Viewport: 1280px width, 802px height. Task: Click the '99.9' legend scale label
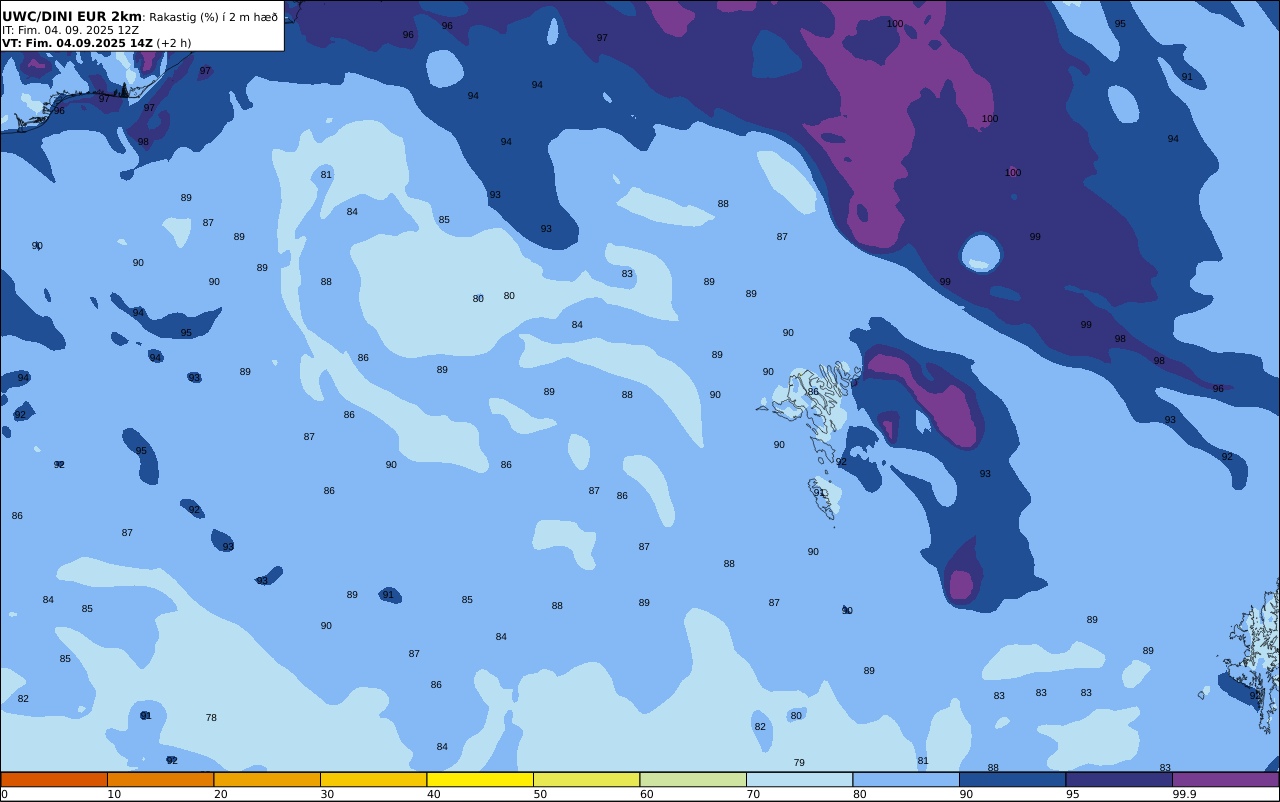1184,794
